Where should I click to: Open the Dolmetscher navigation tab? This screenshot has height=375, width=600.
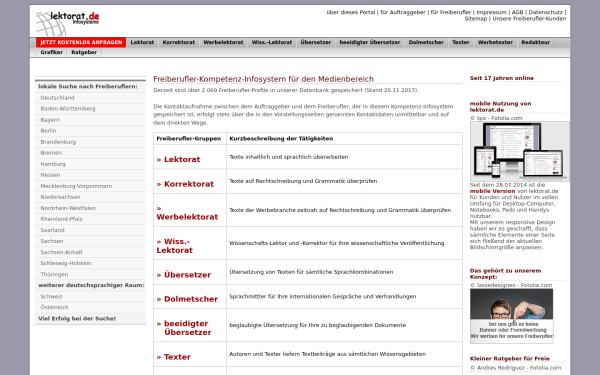(x=426, y=42)
